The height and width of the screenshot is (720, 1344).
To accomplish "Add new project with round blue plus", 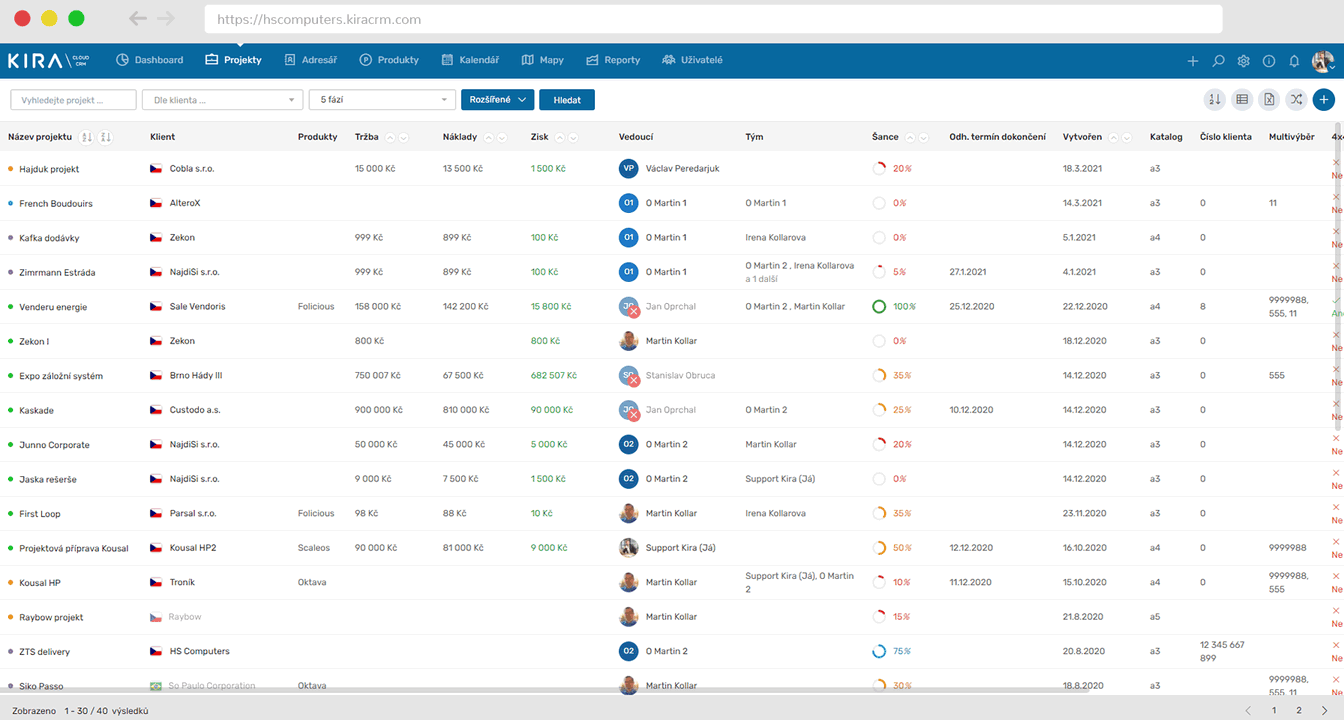I will coord(1324,99).
